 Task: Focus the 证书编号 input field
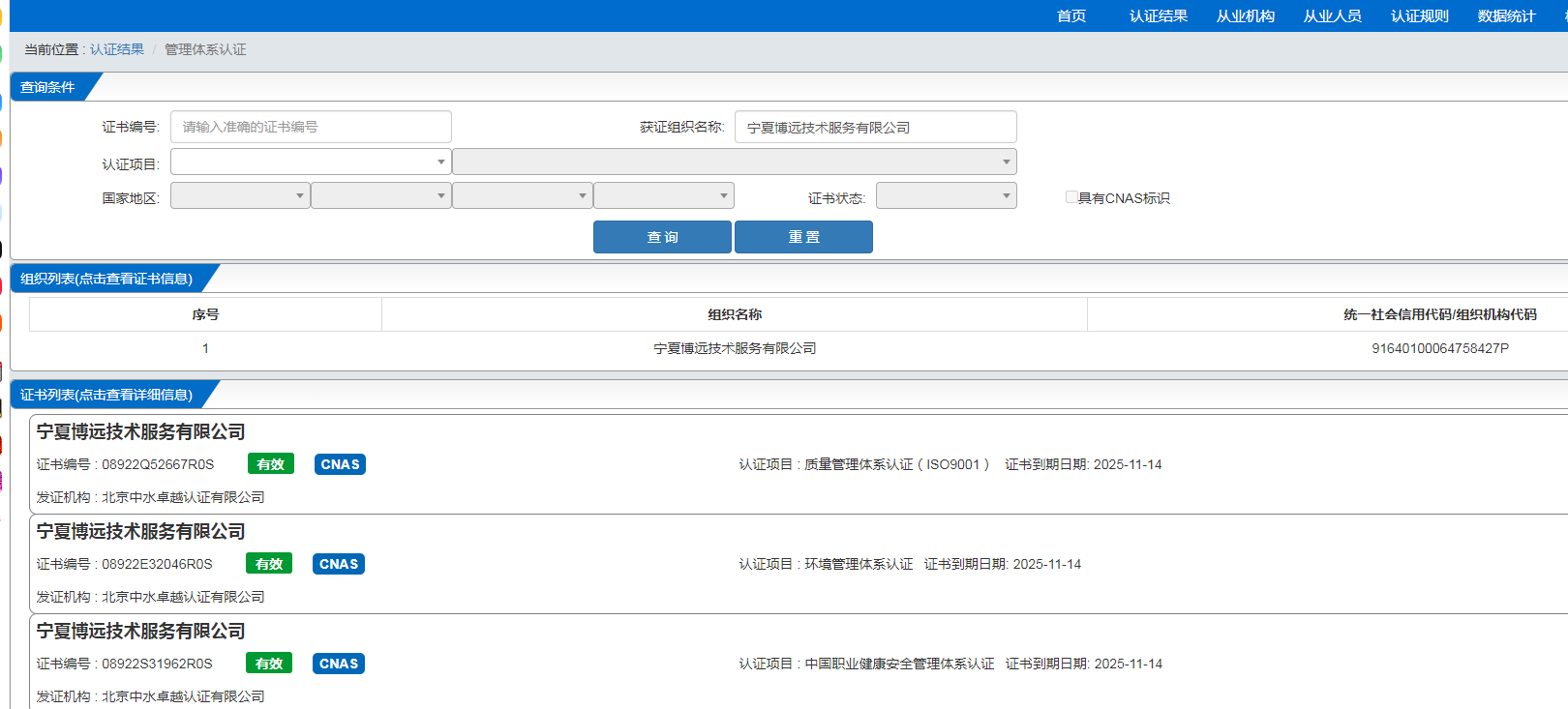click(311, 127)
